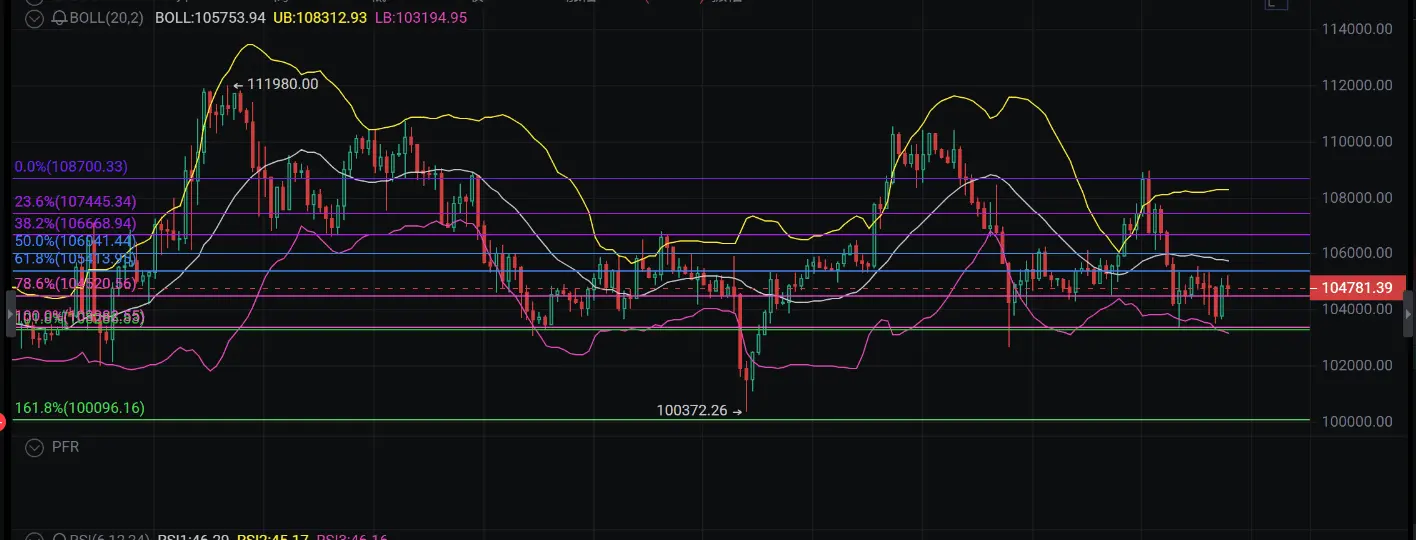The image size is (1416, 540).
Task: Select the 161.8%(100096.16) Fibonacci label
Action: click(x=79, y=408)
